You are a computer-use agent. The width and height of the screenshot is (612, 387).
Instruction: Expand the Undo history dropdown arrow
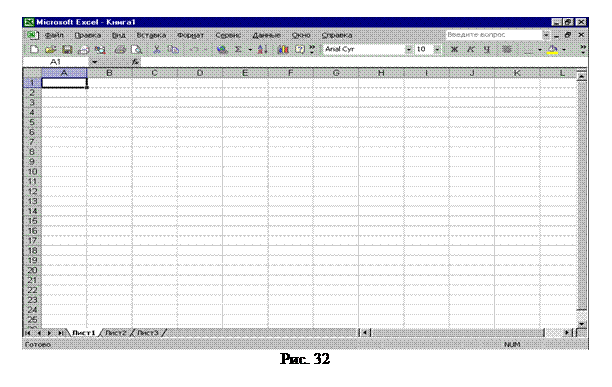click(x=205, y=50)
